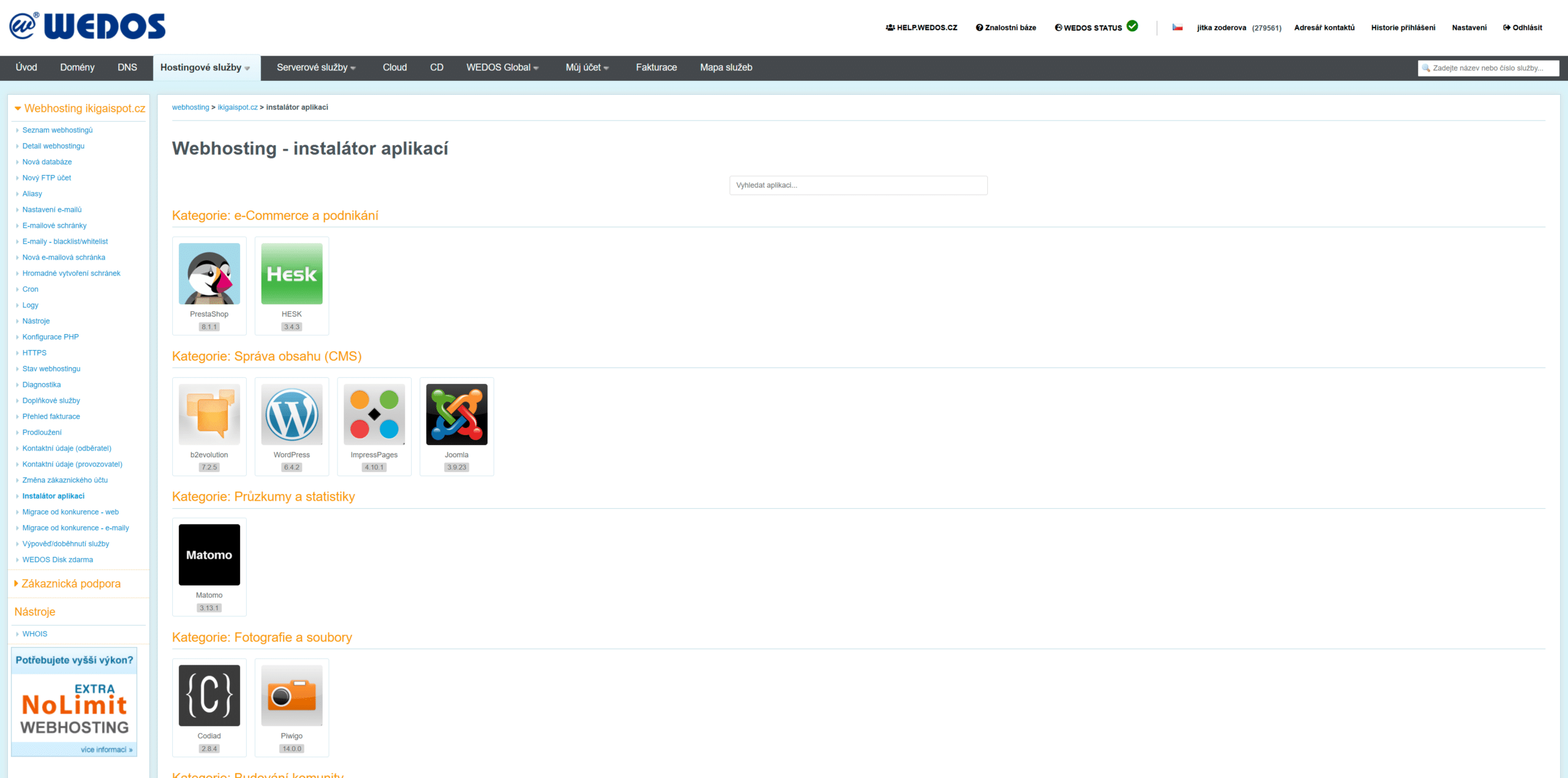Image resolution: width=1568 pixels, height=778 pixels.
Task: Open the WEDOS STATUS link
Action: (x=1088, y=28)
